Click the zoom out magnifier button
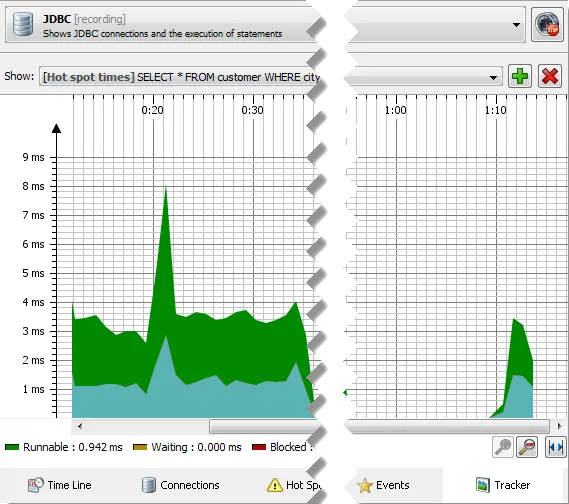Viewport: 569px width, 504px height. (x=527, y=447)
